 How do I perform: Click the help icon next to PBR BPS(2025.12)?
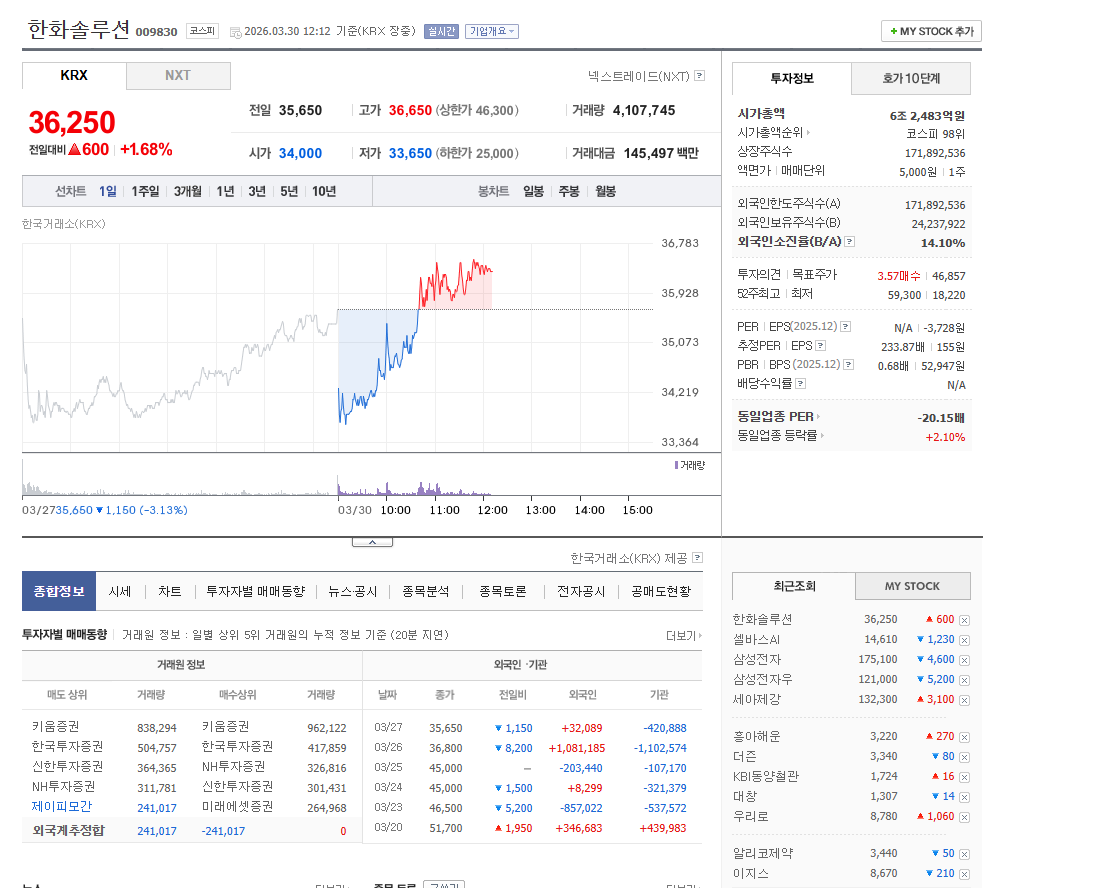tap(849, 364)
